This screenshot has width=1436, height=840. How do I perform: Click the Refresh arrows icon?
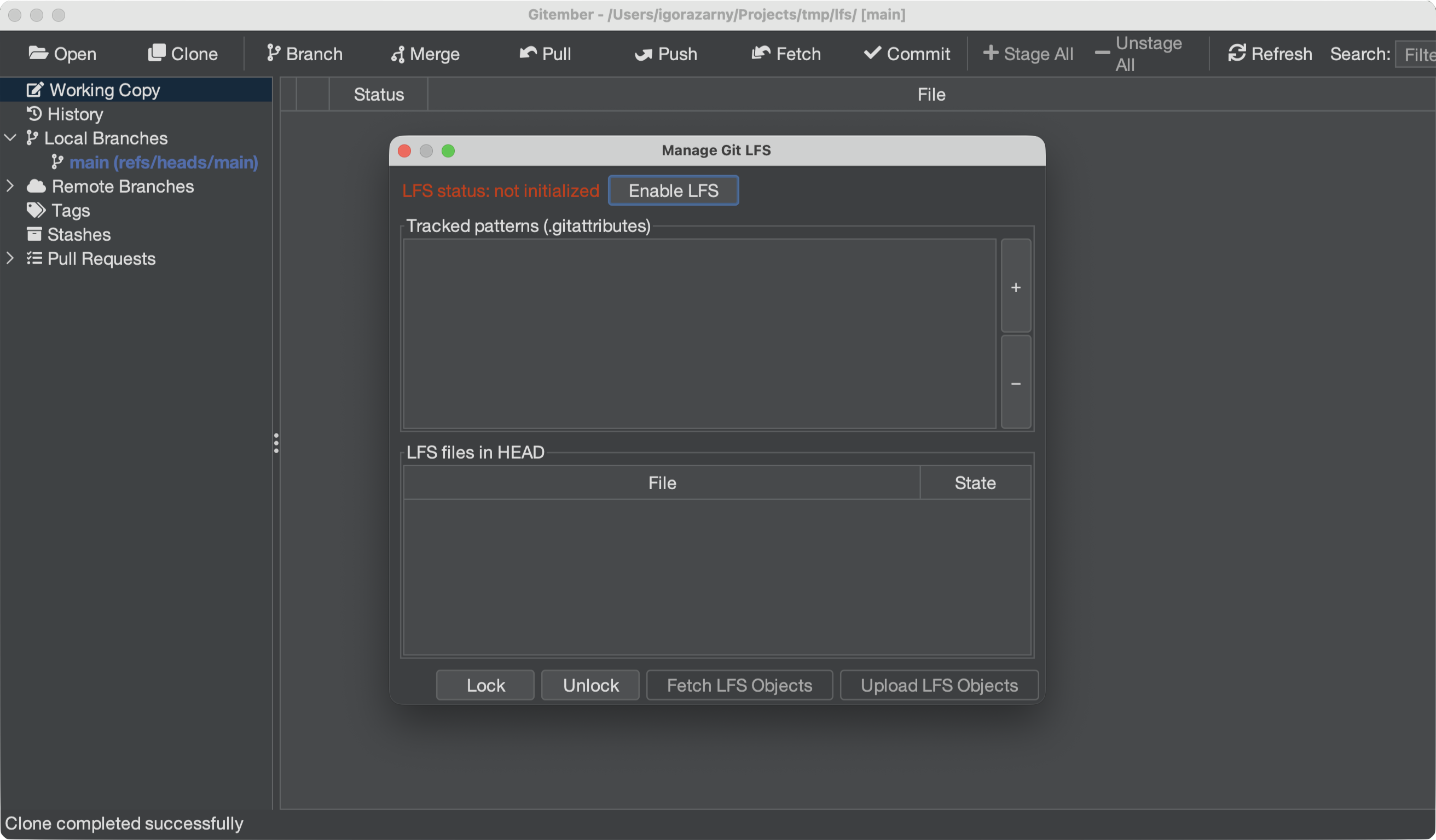tap(1237, 53)
